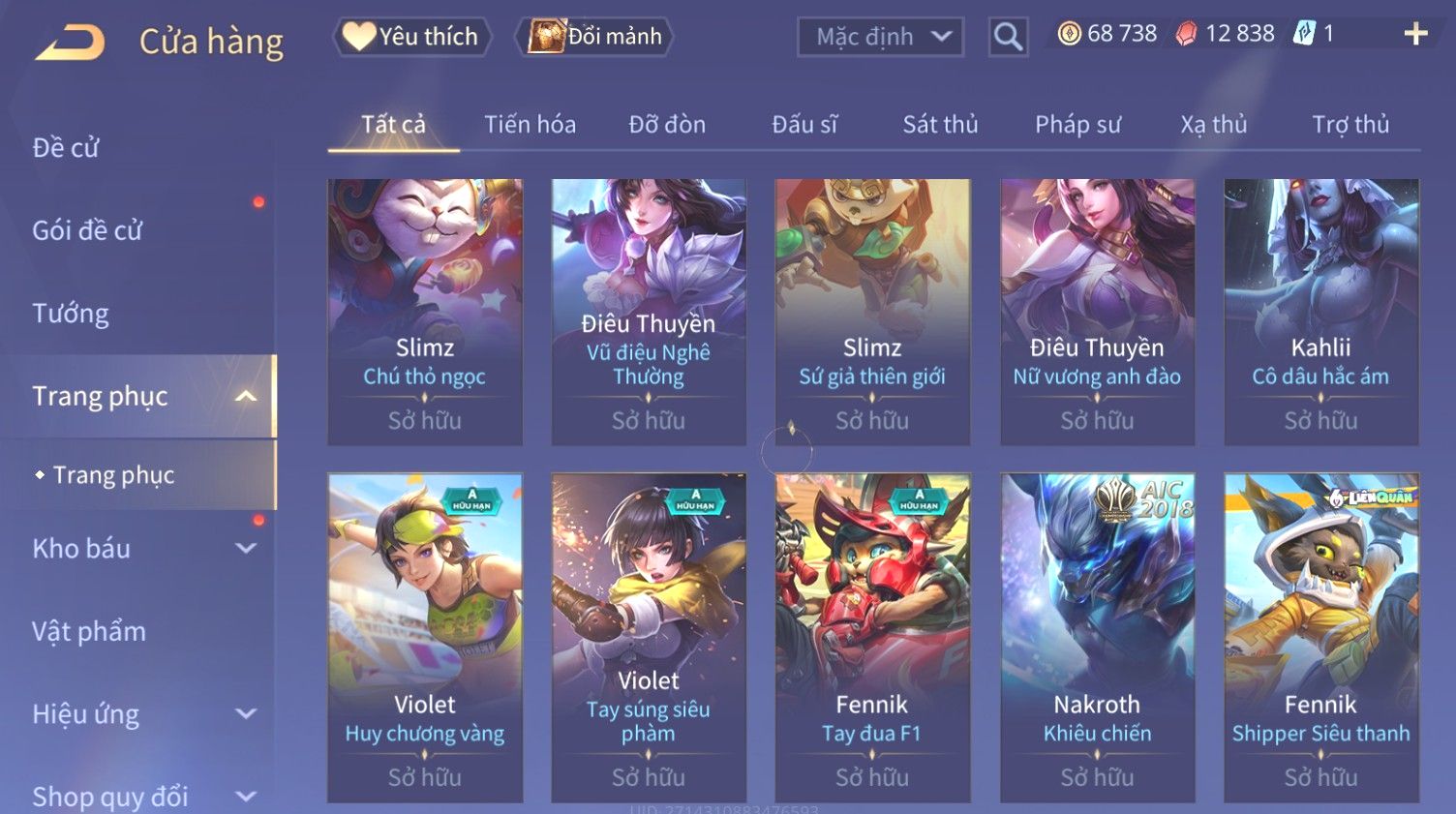Expand the Hiệu ứng sidebar section
The image size is (1456, 814).
pos(246,714)
